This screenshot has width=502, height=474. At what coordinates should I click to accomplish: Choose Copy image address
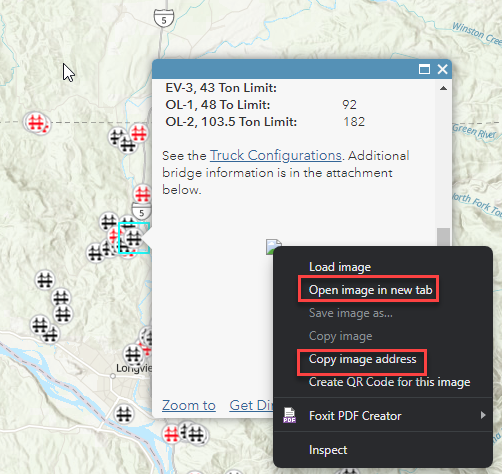tap(362, 359)
